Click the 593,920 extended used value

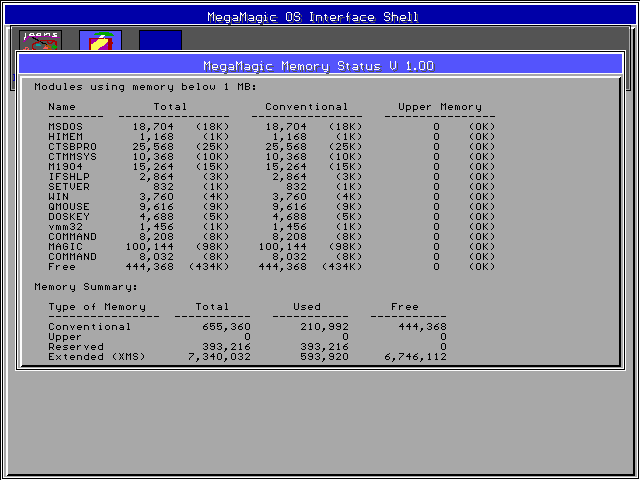[x=324, y=357]
